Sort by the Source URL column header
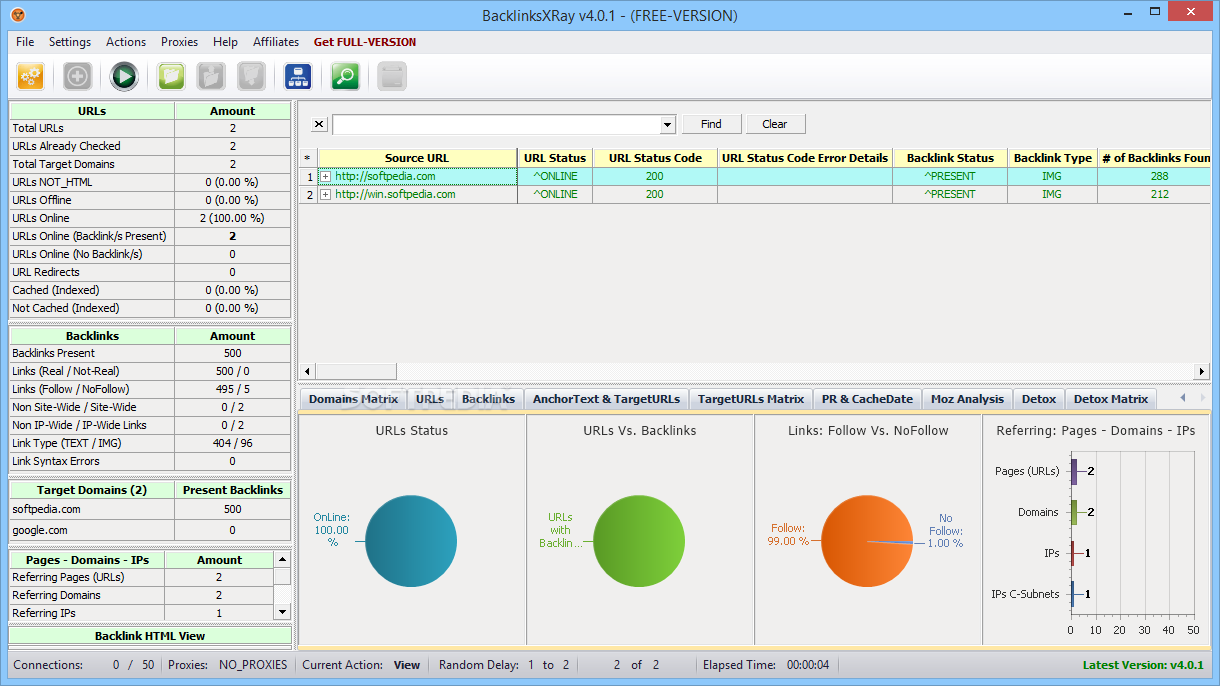Viewport: 1220px width, 686px height. pyautogui.click(x=417, y=158)
